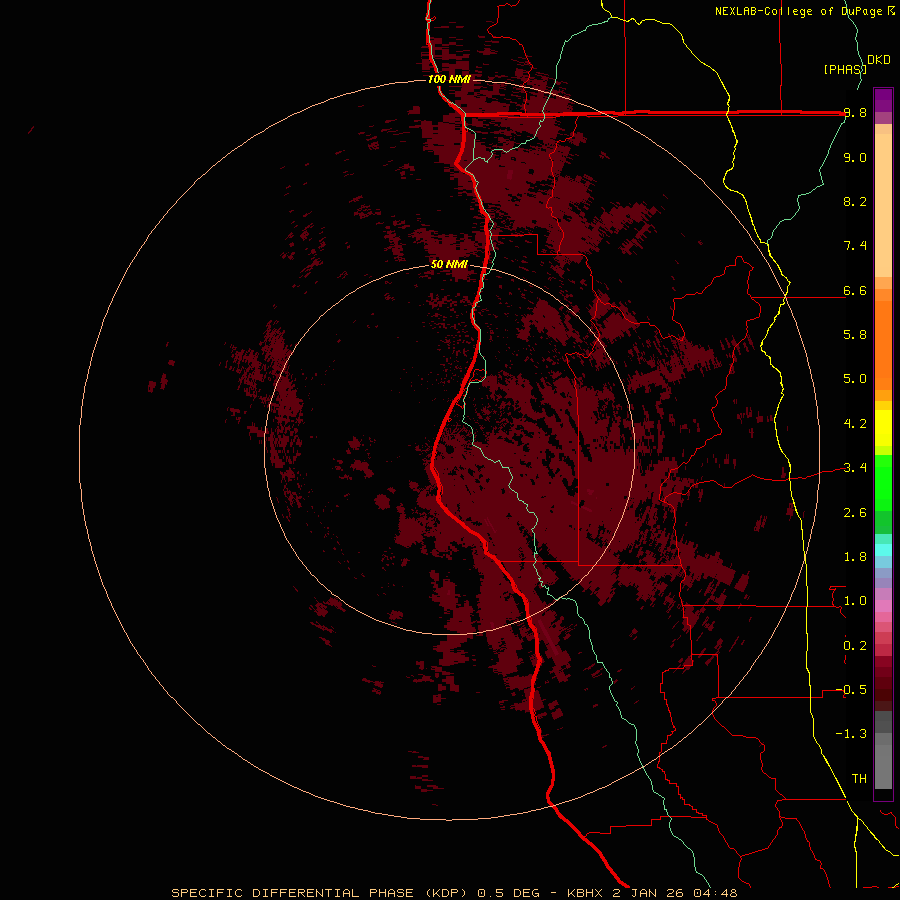Click the 9.8 value on the legend
This screenshot has width=900, height=900.
click(x=855, y=113)
